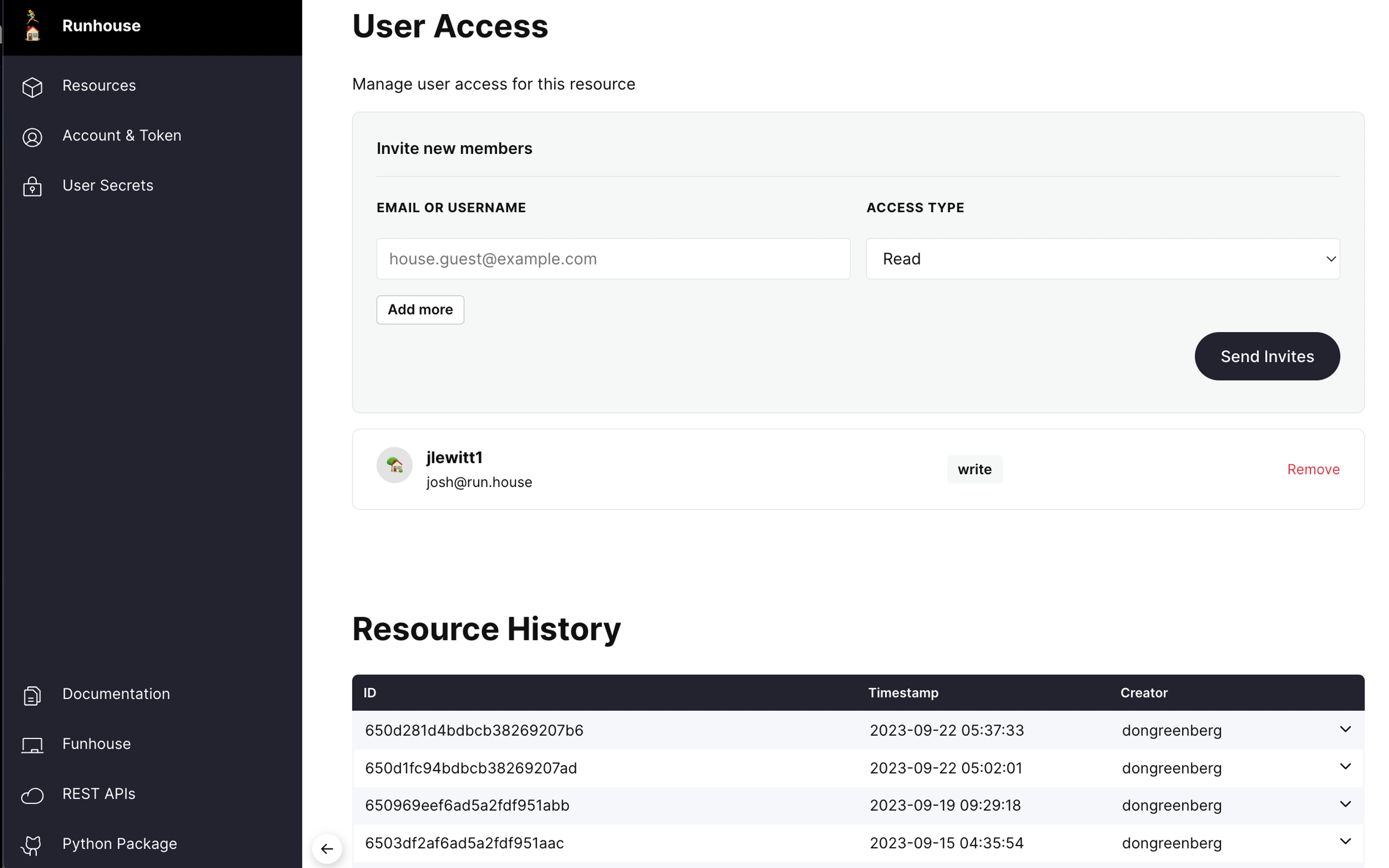This screenshot has height=868, width=1389.
Task: Click jlewitt1's house avatar
Action: (x=394, y=465)
